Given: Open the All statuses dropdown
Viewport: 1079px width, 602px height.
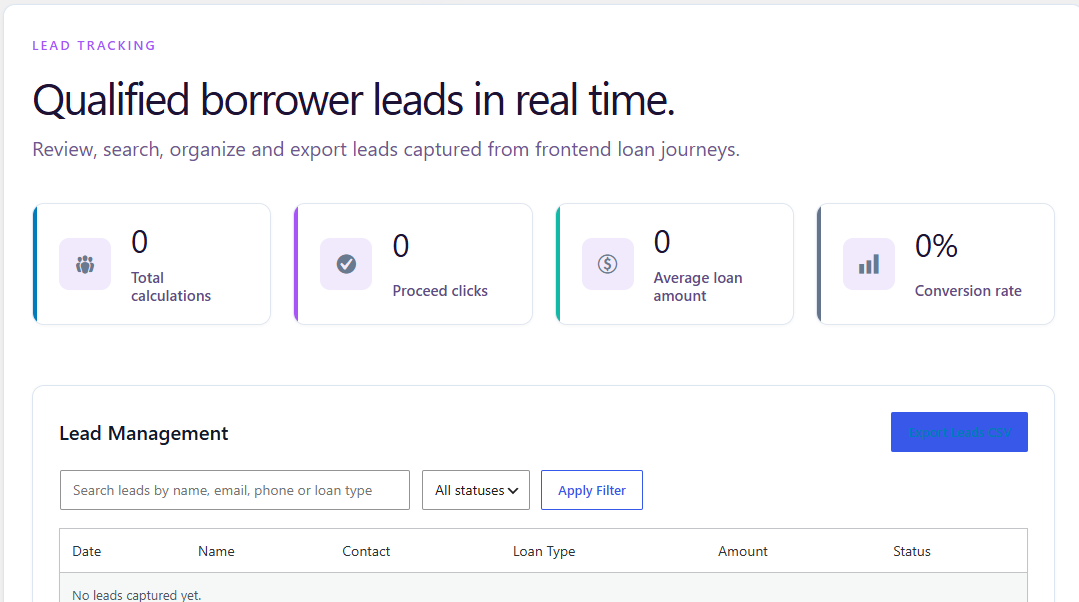Looking at the screenshot, I should click(x=476, y=490).
